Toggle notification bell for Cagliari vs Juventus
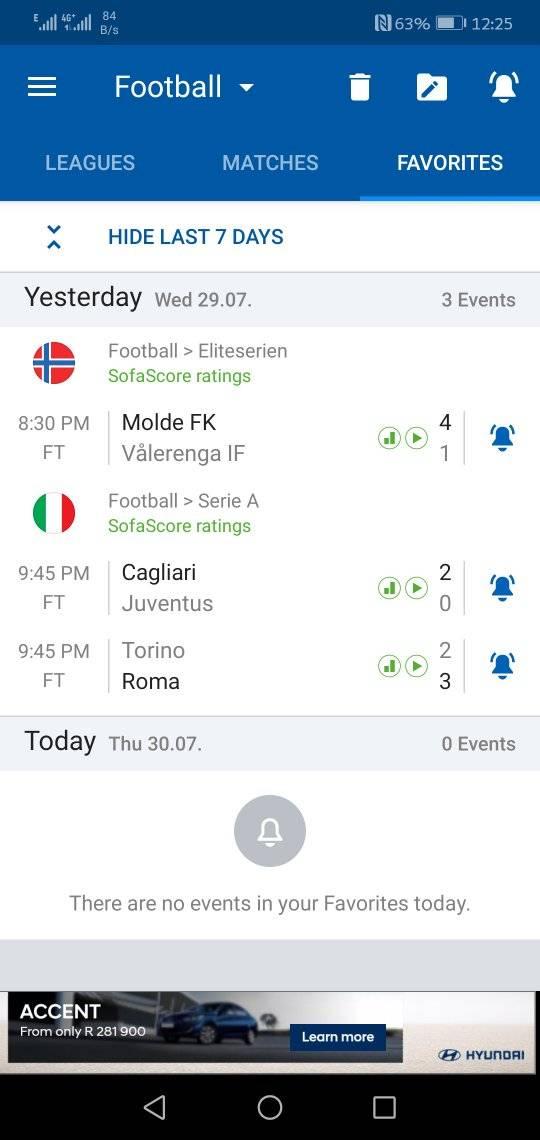 coord(502,587)
